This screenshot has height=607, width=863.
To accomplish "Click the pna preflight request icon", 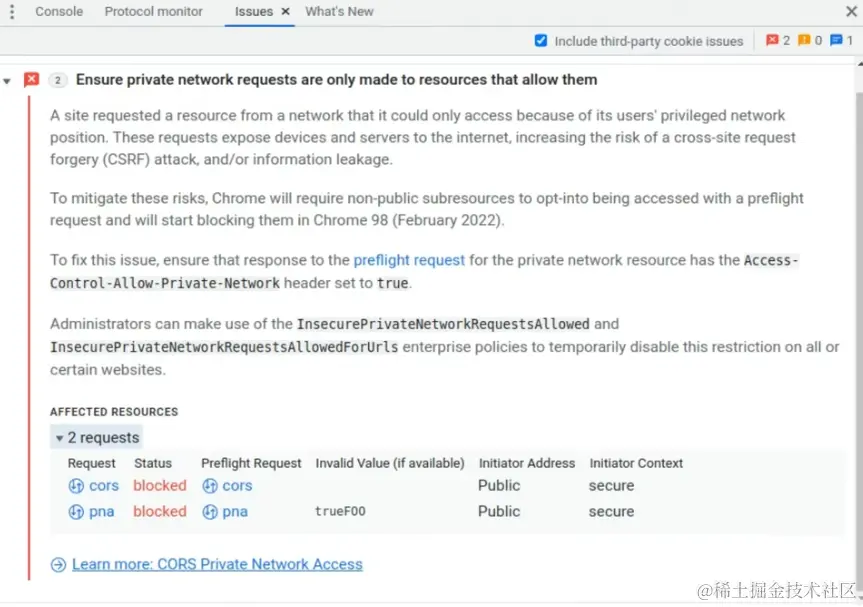I will coord(210,512).
